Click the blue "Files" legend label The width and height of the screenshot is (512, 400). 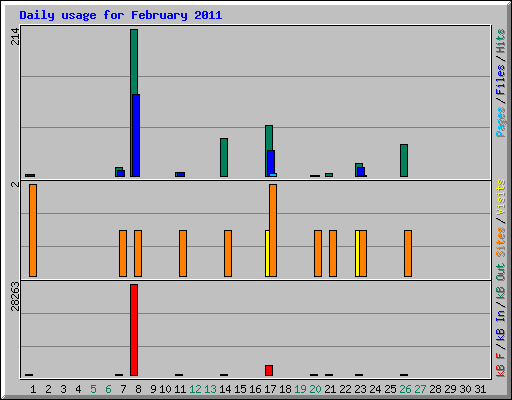pyautogui.click(x=500, y=80)
